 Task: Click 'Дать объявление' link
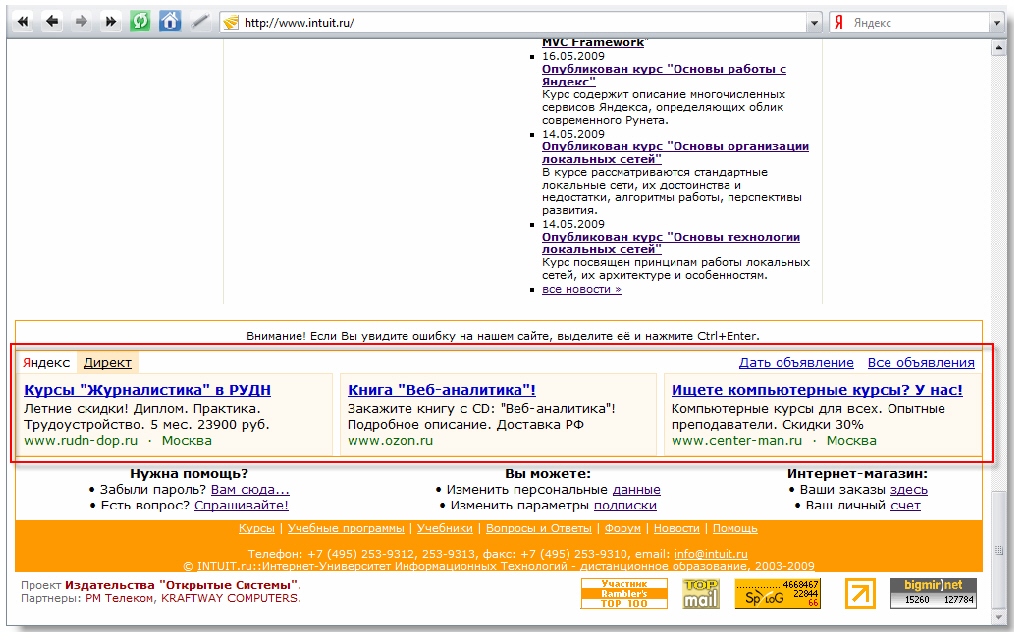pos(796,363)
